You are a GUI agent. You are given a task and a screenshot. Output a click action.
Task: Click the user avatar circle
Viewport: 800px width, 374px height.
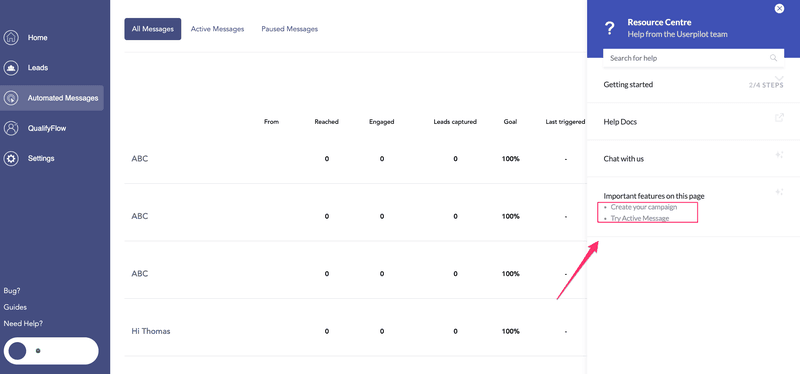pyautogui.click(x=17, y=351)
